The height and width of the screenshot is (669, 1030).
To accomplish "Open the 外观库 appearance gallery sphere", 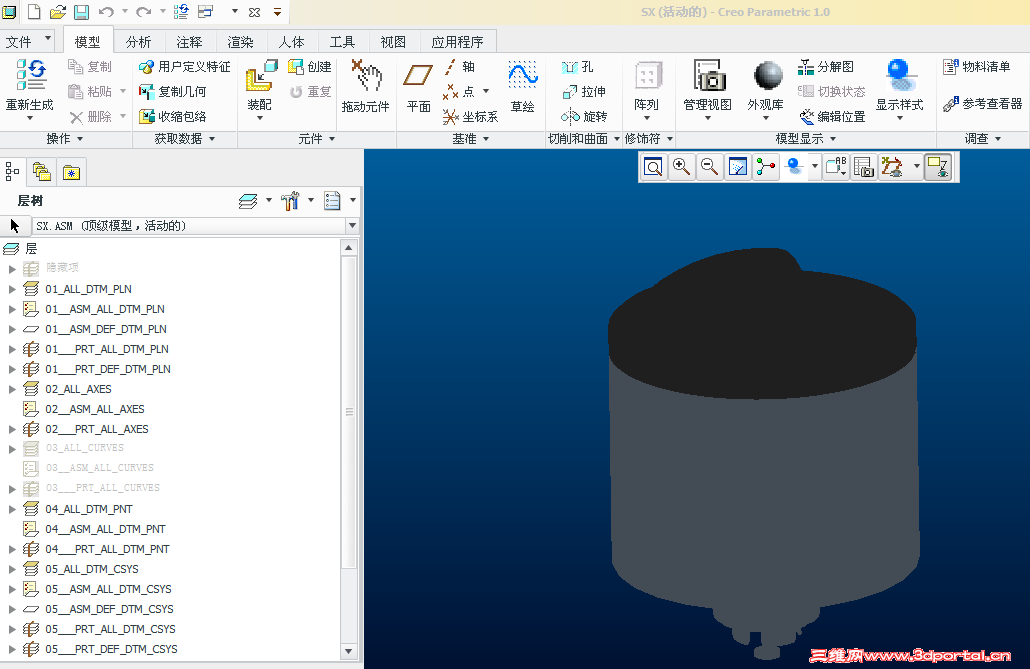I will (767, 77).
